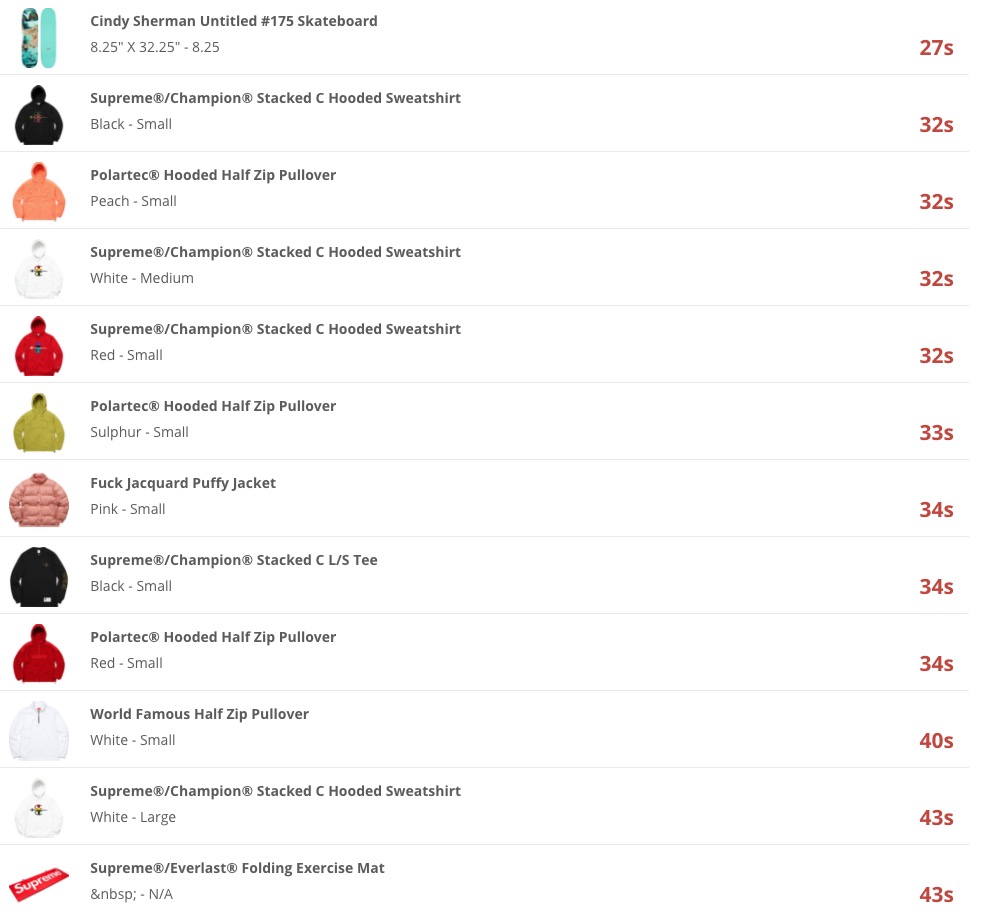This screenshot has height=918, width=981.
Task: Open Cindy Sherman Untitled #175 Skateboard title
Action: pos(234,21)
